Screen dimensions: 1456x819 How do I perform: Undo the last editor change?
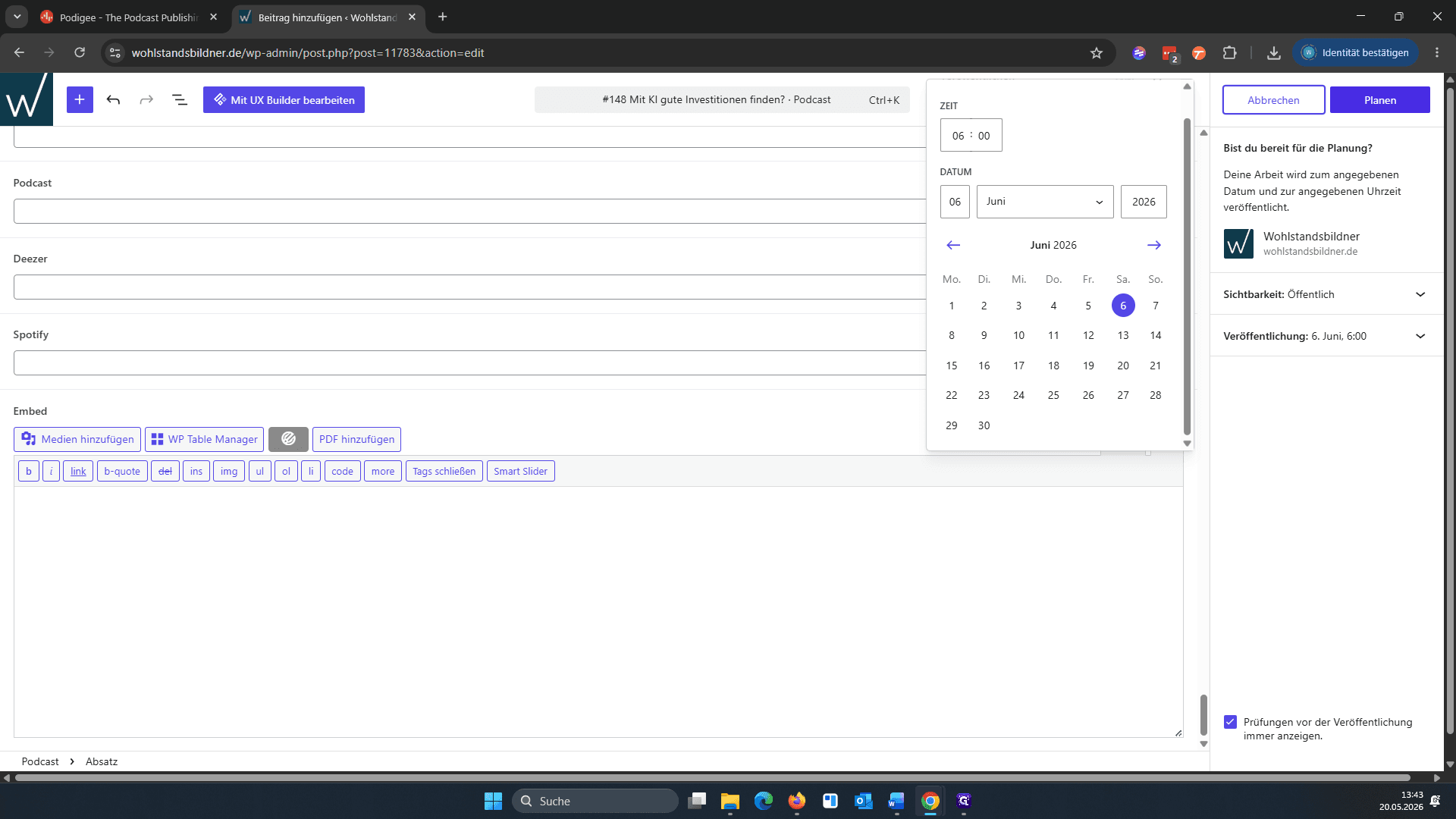[113, 99]
